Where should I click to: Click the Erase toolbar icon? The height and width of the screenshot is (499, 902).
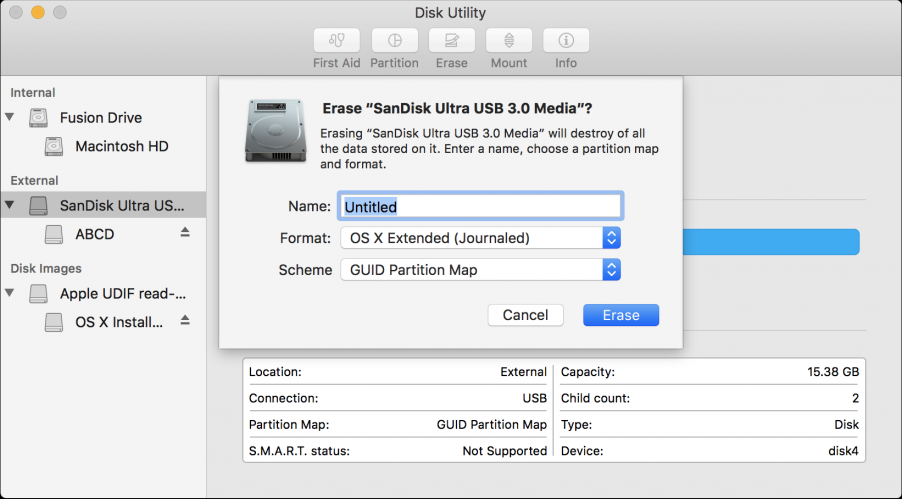pos(451,41)
